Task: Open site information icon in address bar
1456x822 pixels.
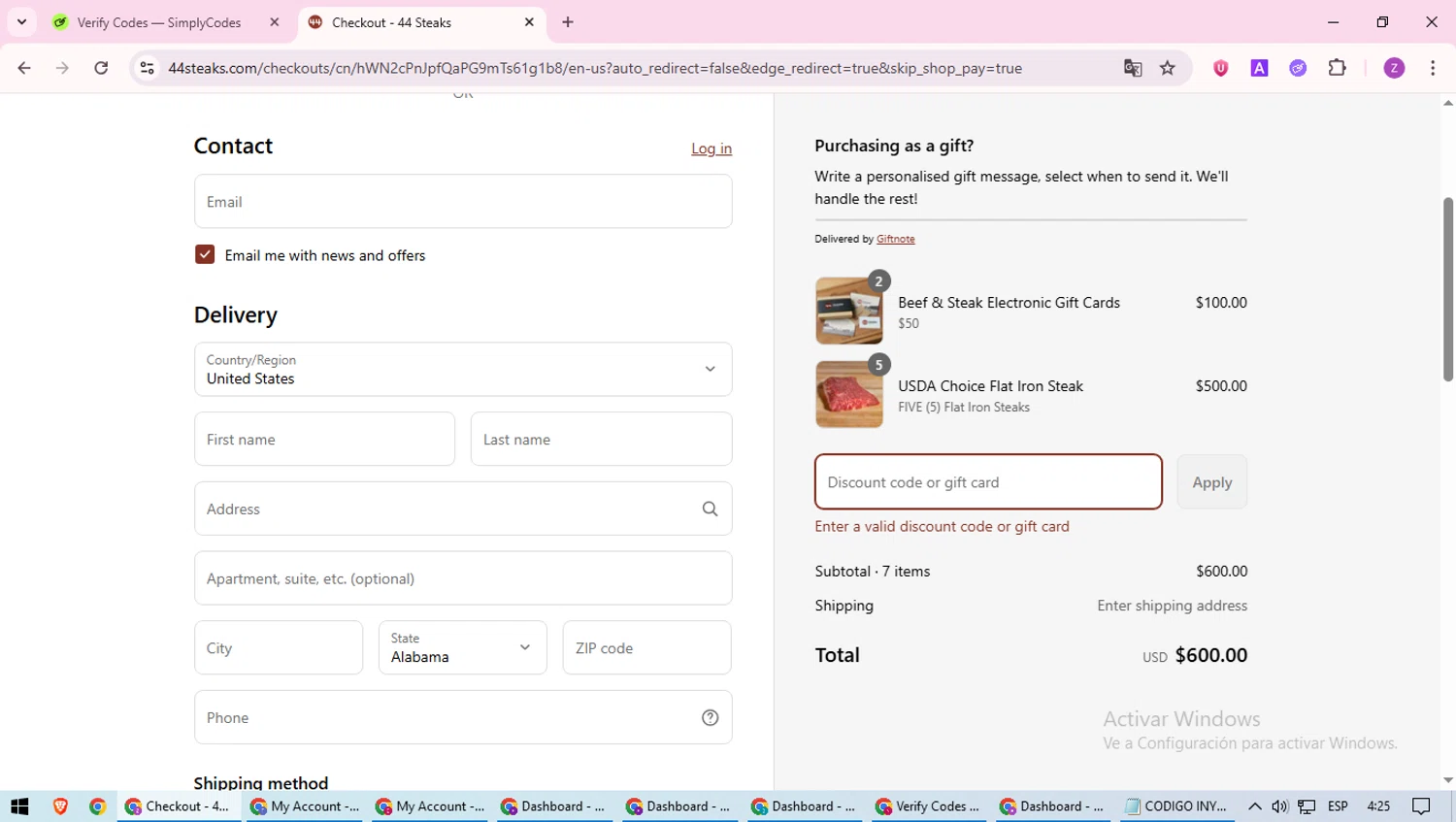Action: click(147, 68)
